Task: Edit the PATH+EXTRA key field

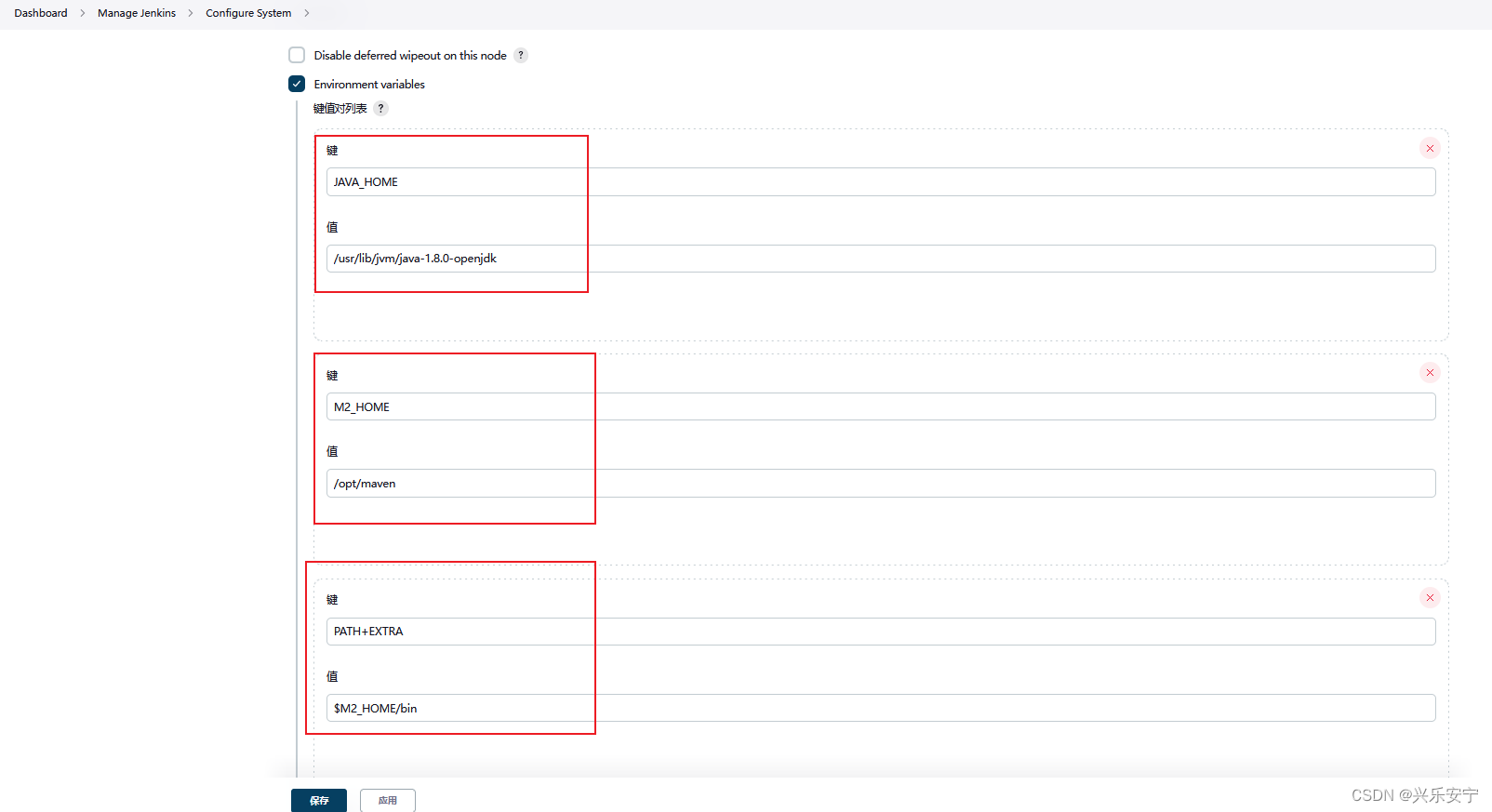Action: point(881,632)
